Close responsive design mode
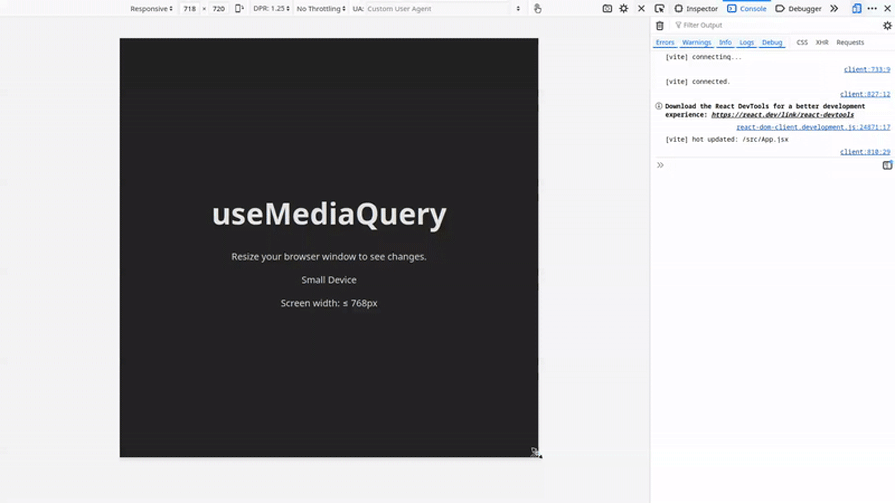 pos(642,9)
